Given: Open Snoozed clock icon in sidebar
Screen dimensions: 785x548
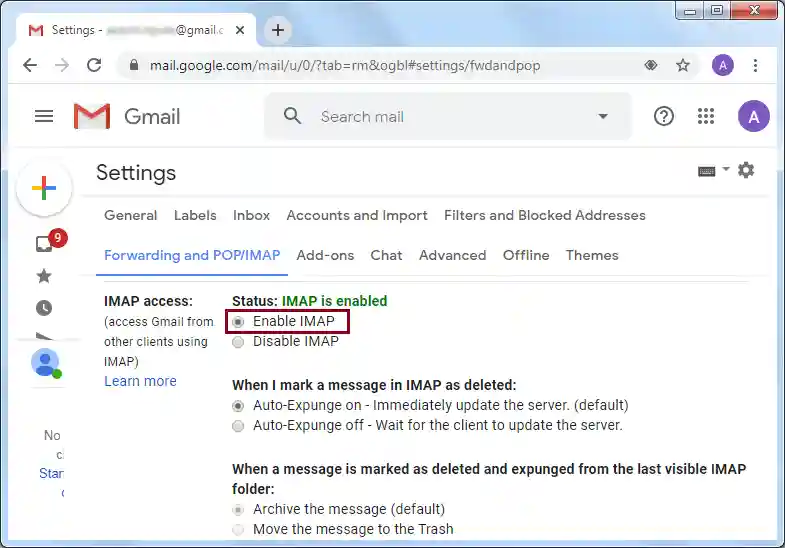Looking at the screenshot, I should point(44,308).
